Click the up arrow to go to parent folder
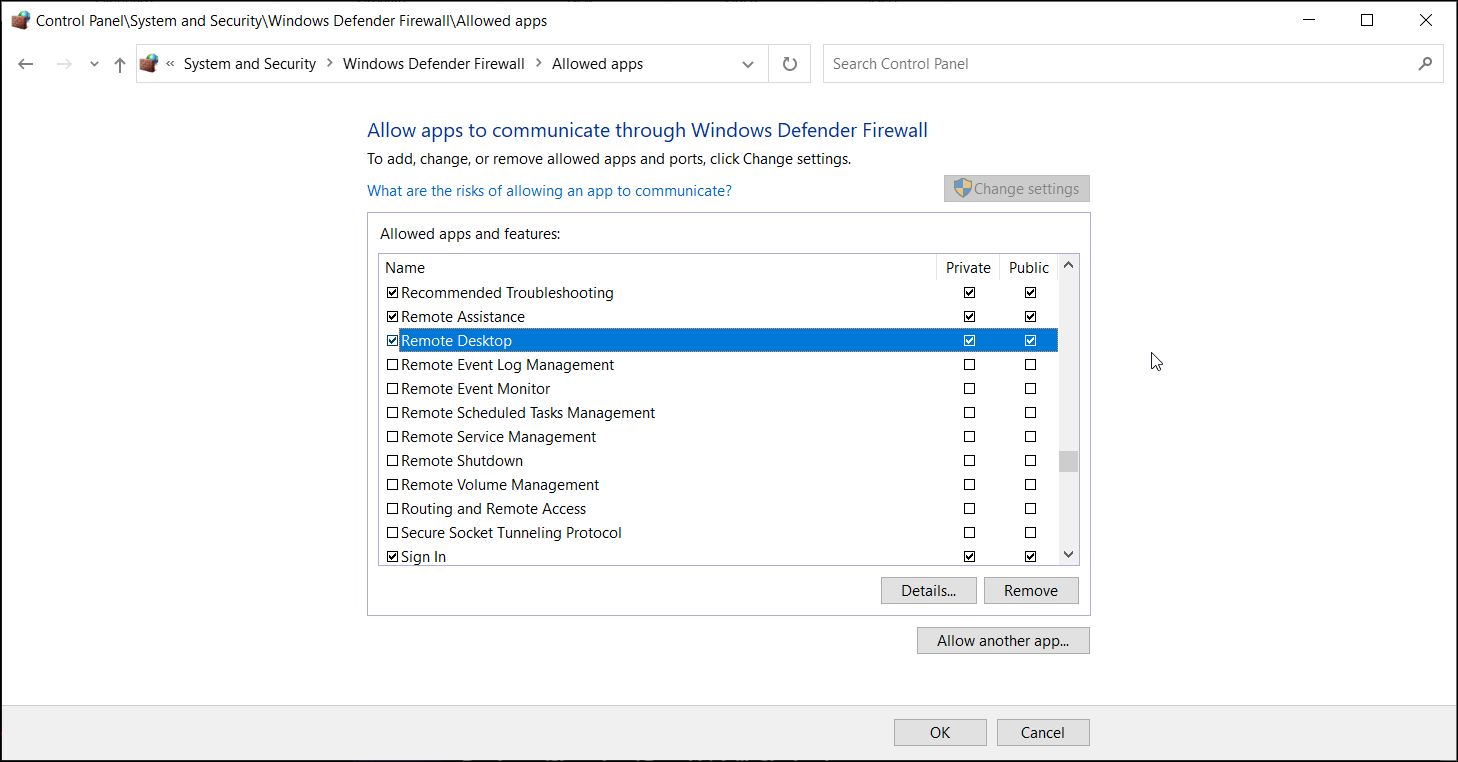 (x=119, y=63)
